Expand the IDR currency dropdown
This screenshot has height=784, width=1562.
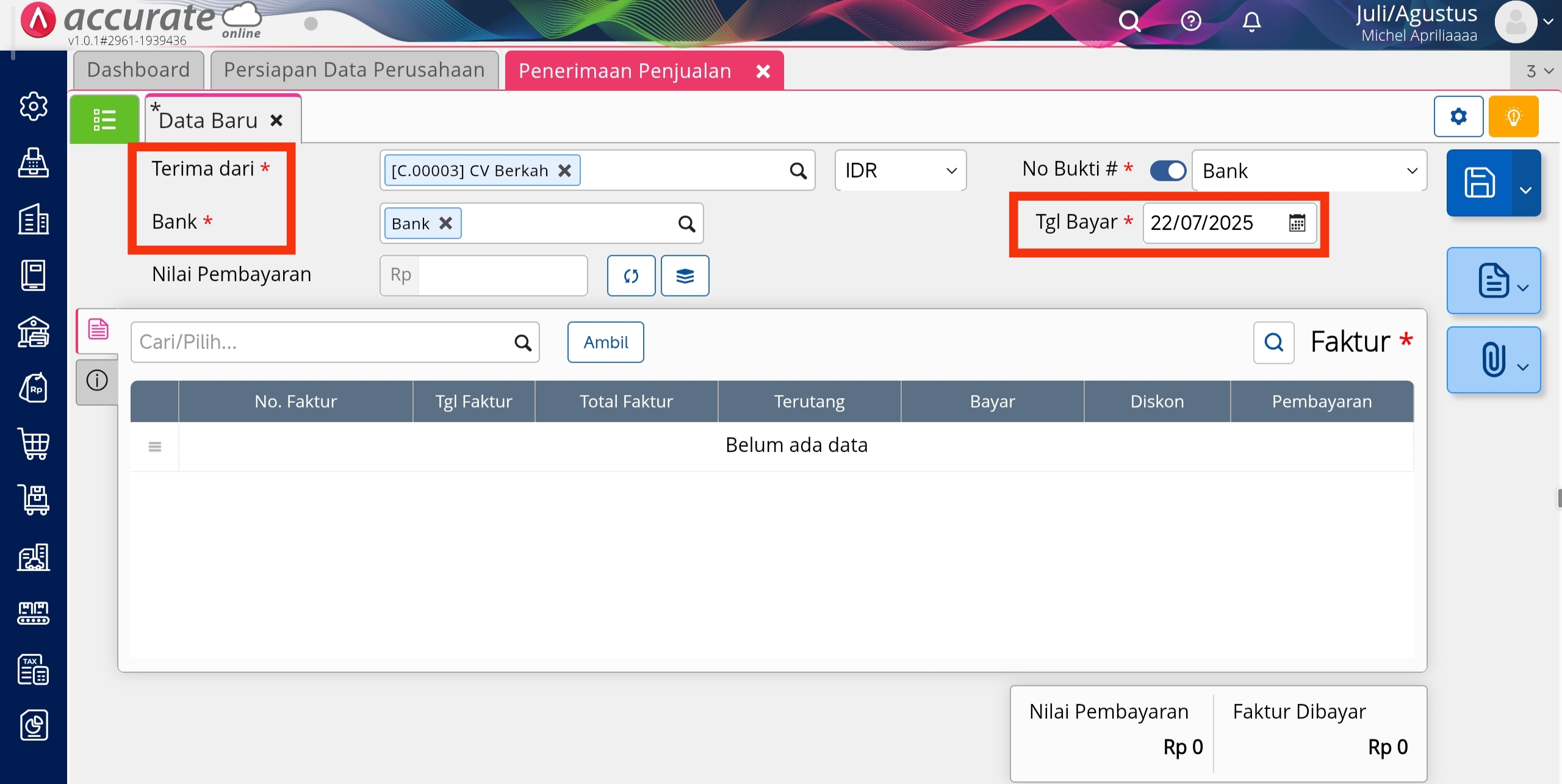900,170
